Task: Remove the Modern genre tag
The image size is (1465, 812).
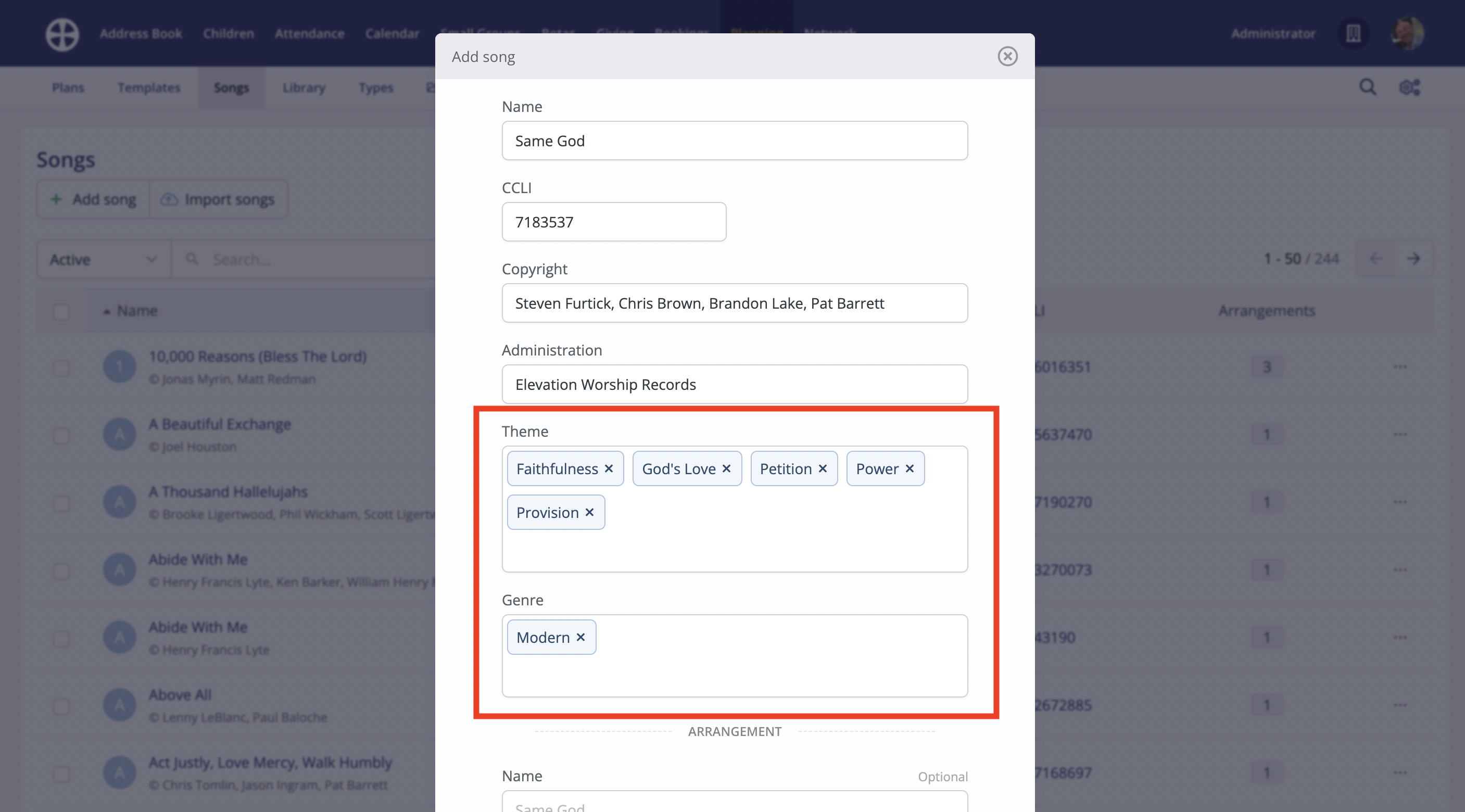Action: [x=580, y=637]
